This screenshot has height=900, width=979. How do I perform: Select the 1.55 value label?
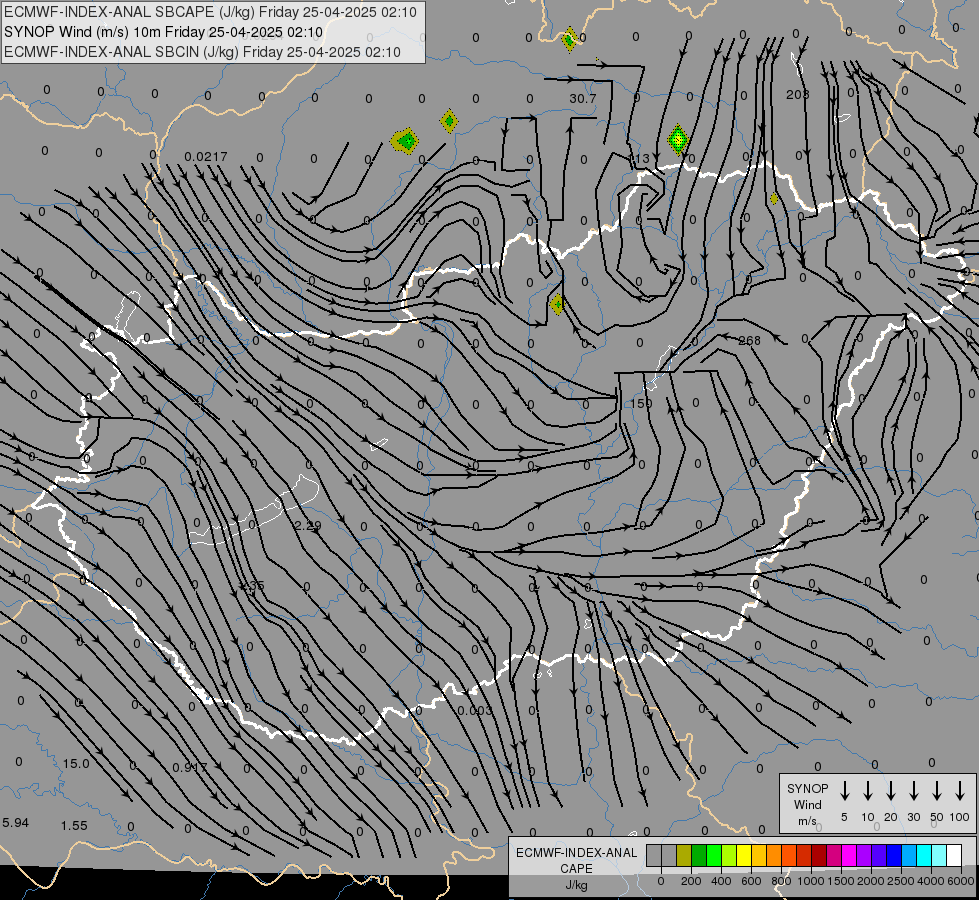point(74,826)
